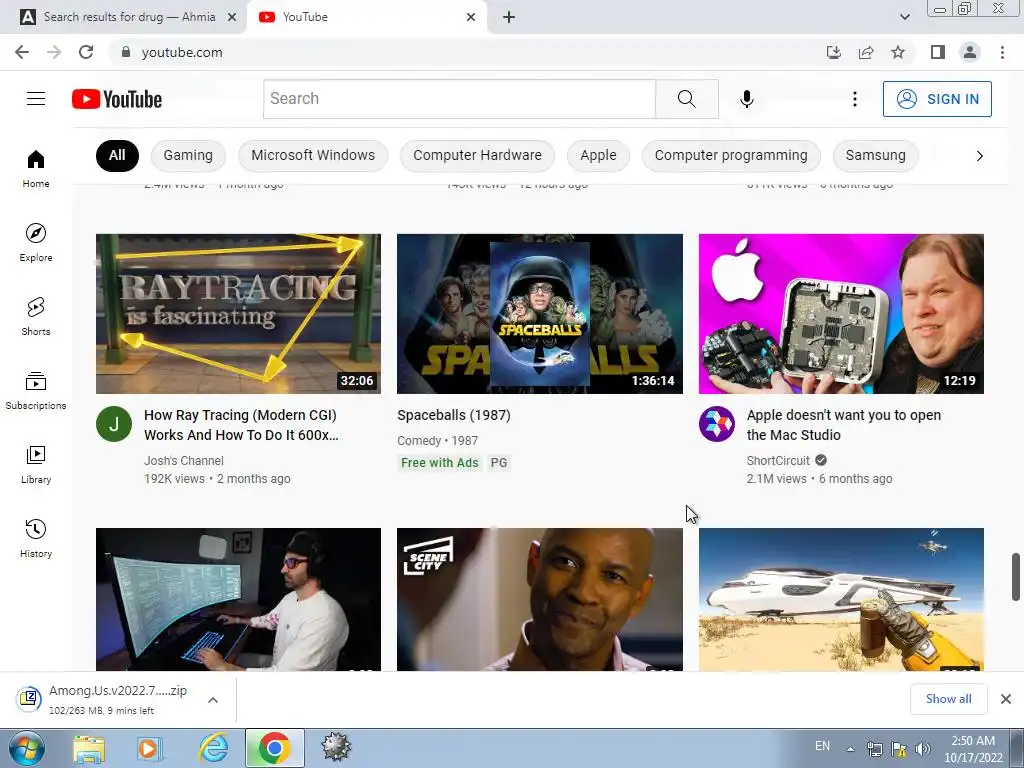Open Chrome three-dot menu
Screen dimensions: 1024x768
1002,52
